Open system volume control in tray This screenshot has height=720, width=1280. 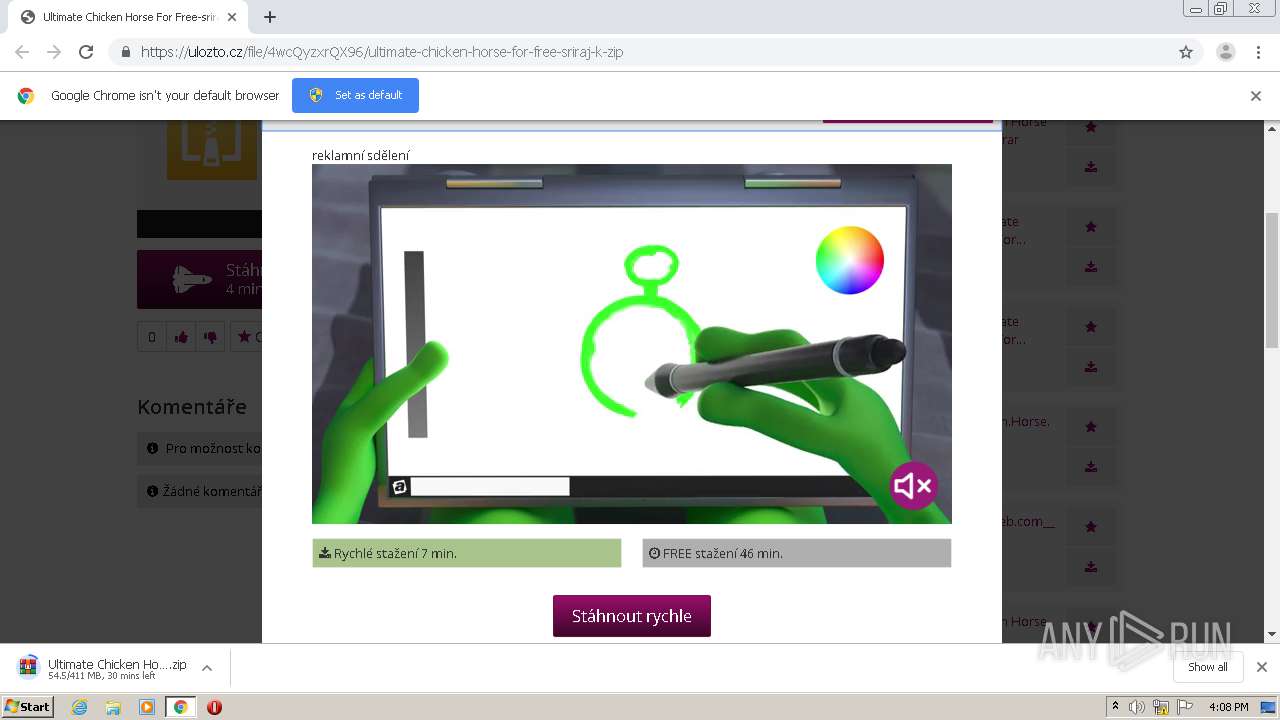(x=1137, y=707)
